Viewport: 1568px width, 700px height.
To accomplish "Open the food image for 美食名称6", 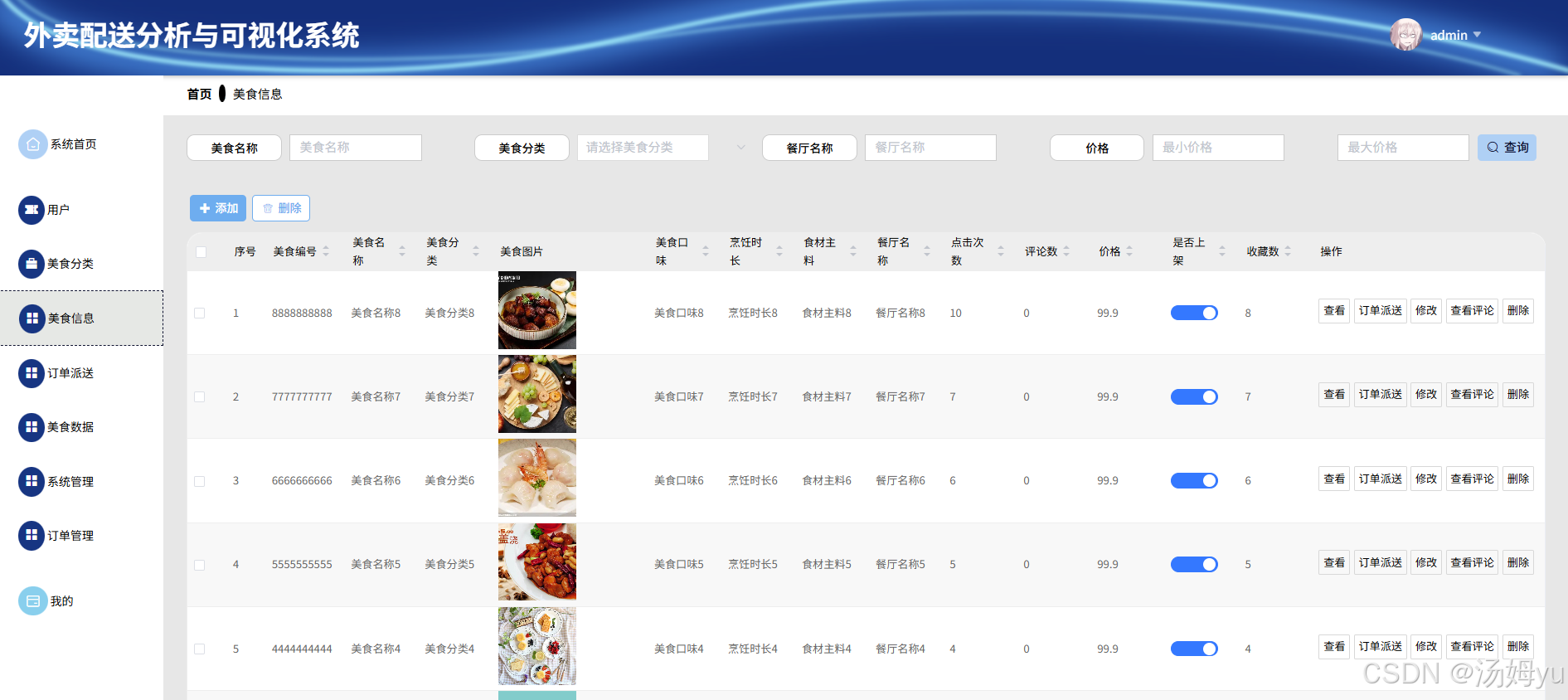I will coord(537,478).
